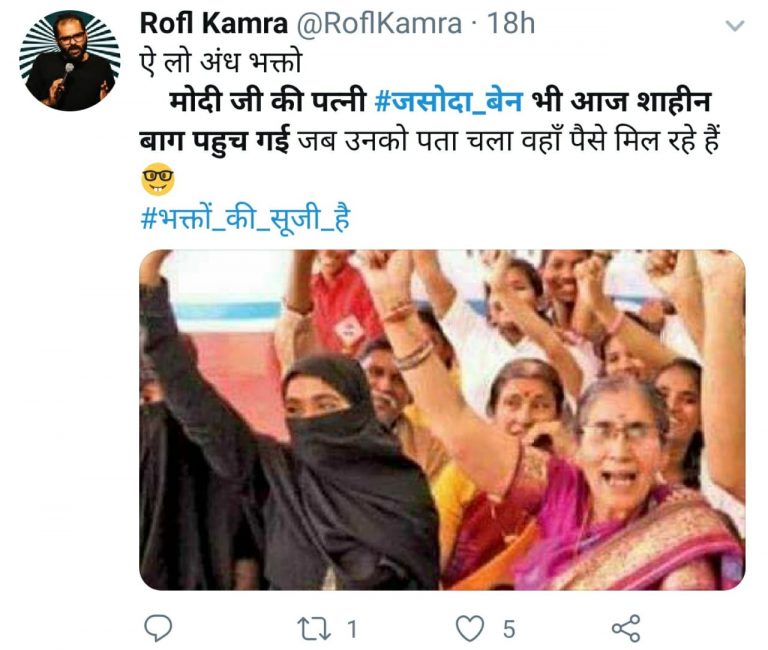Like the tweet with the heart icon
This screenshot has height=650, width=768.
pos(470,628)
